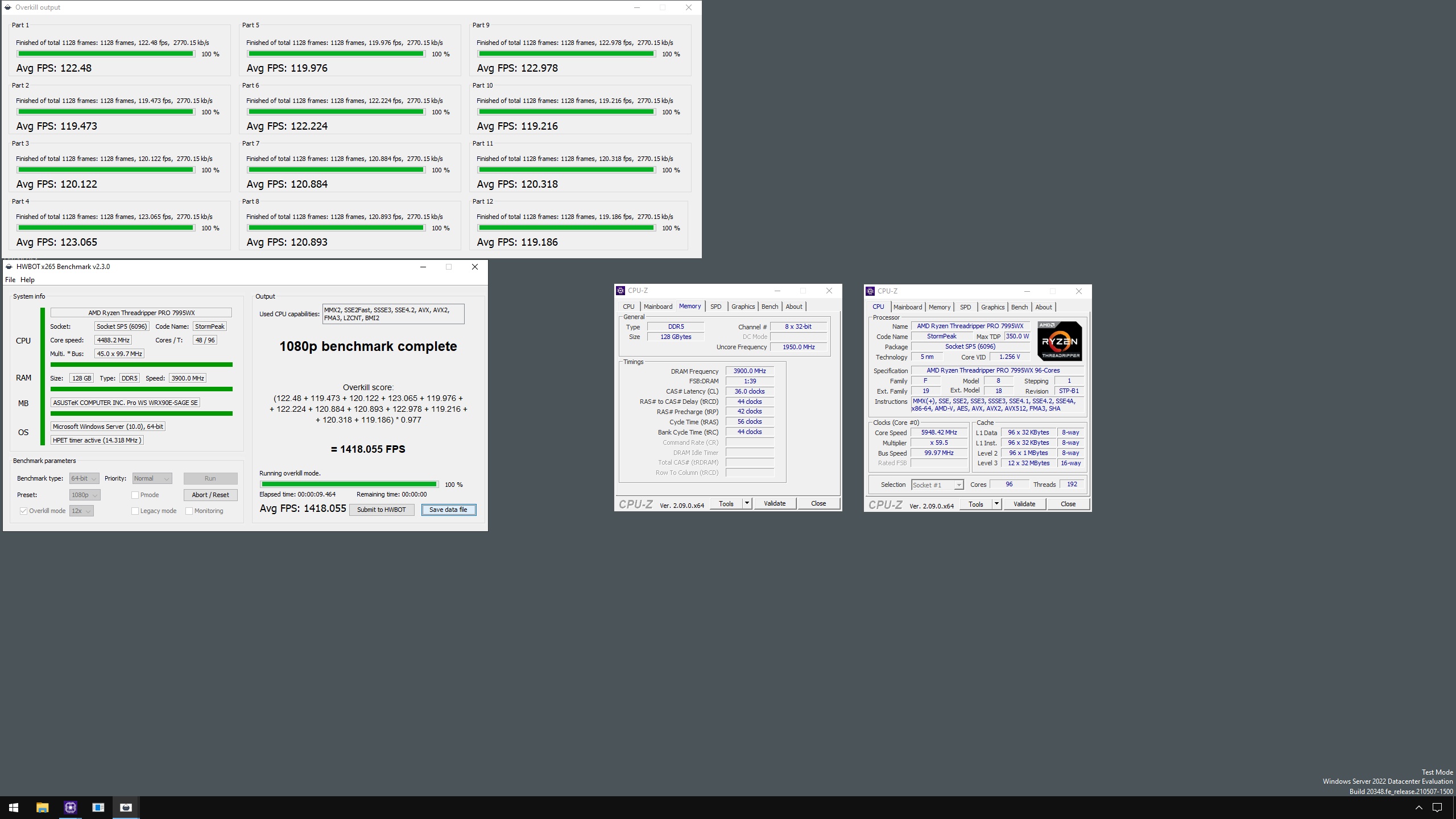Click Validate in CPU-Z Memory window

pos(775,503)
